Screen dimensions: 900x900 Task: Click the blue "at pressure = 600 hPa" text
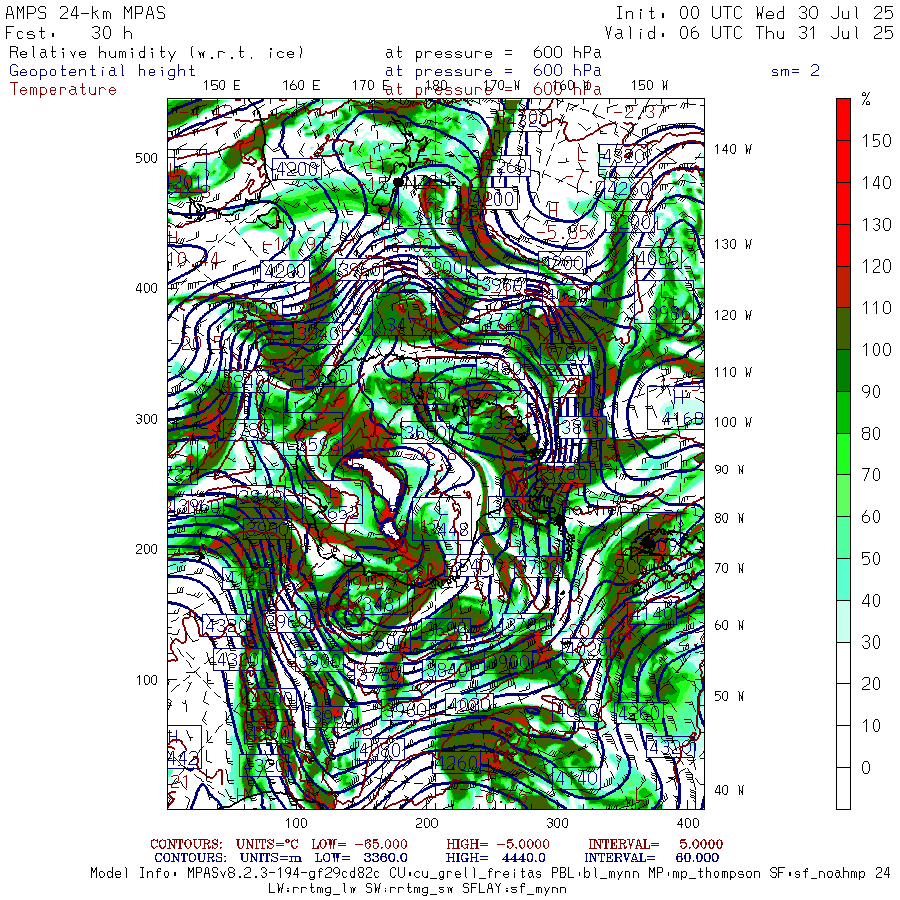click(x=493, y=71)
